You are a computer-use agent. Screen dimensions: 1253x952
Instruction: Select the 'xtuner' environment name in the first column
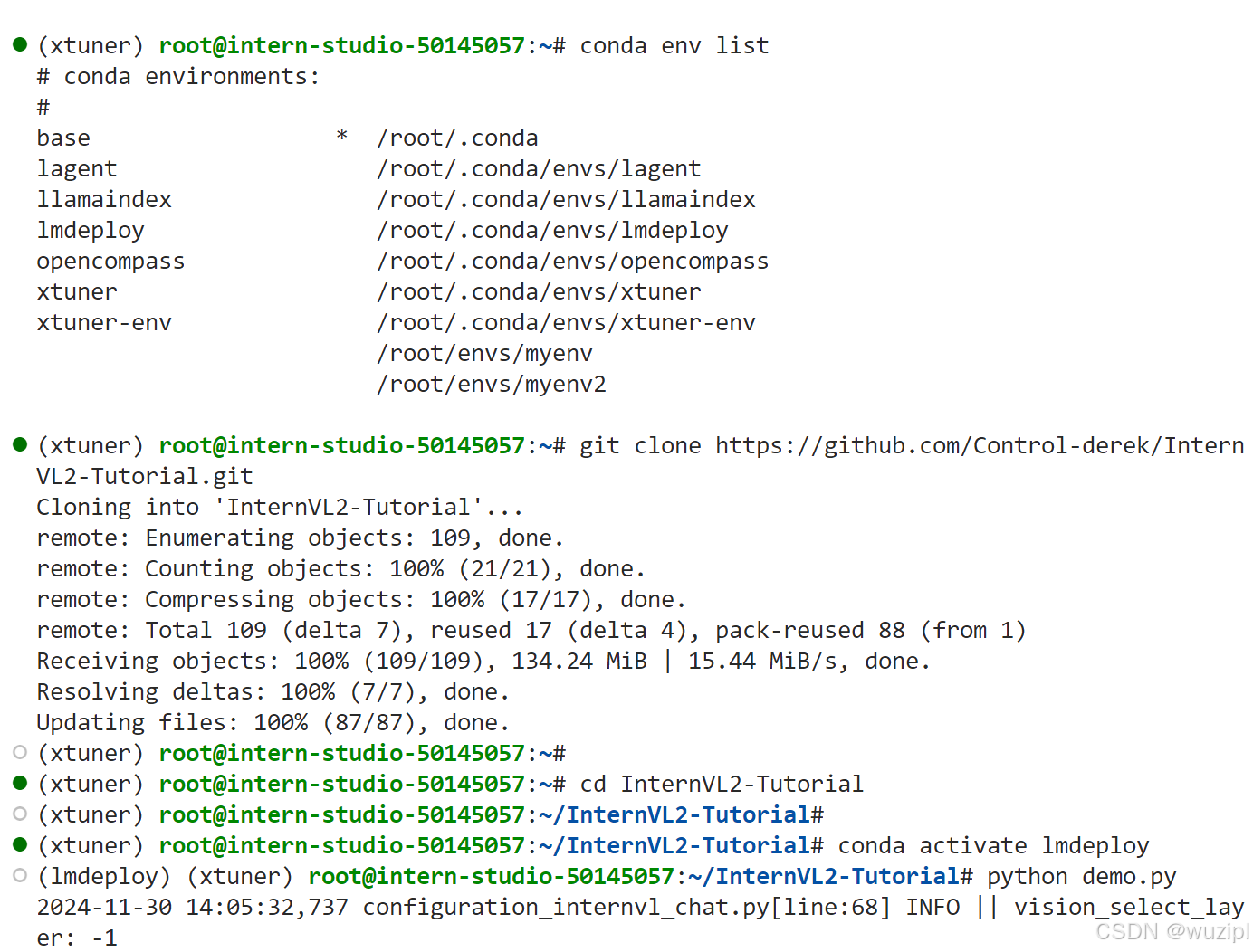[x=77, y=291]
